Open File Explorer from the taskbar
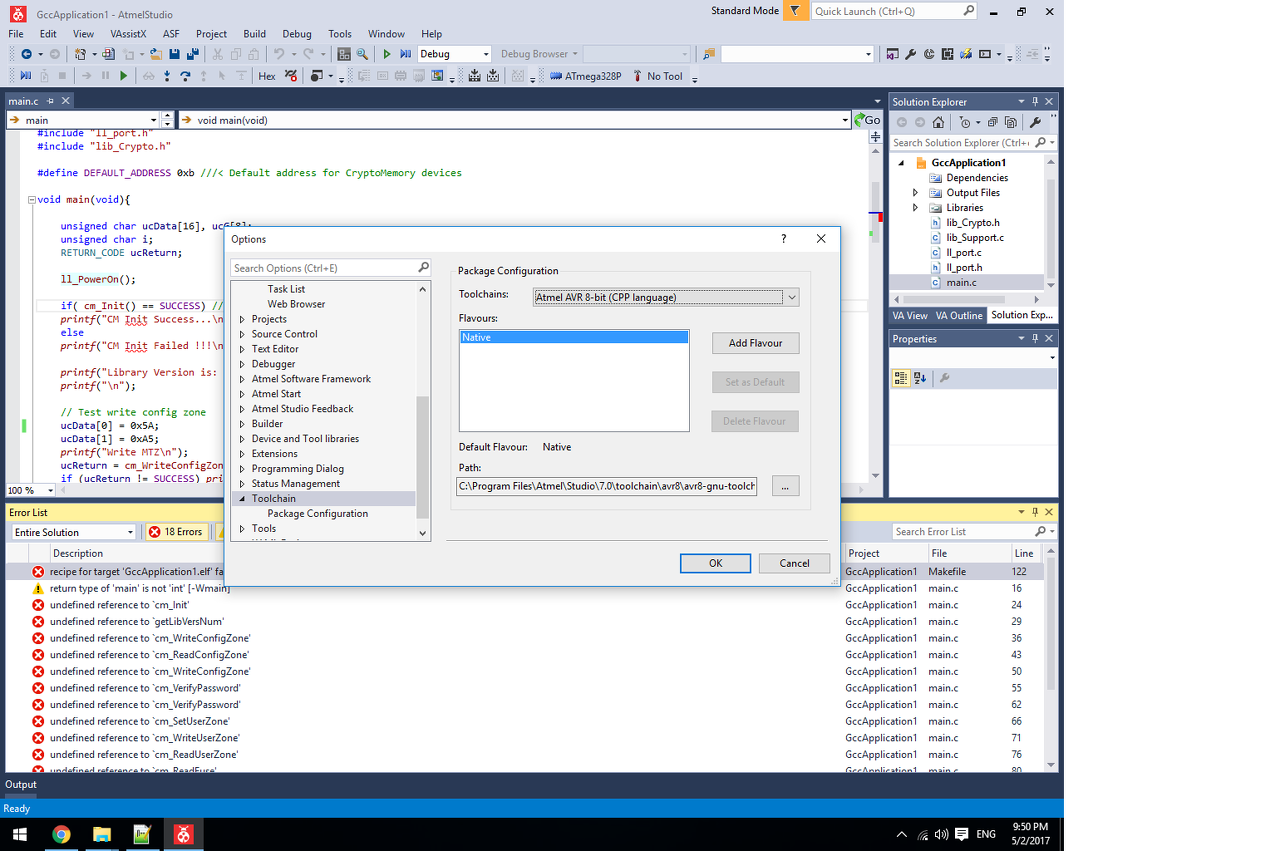This screenshot has height=851, width=1280. tap(102, 834)
